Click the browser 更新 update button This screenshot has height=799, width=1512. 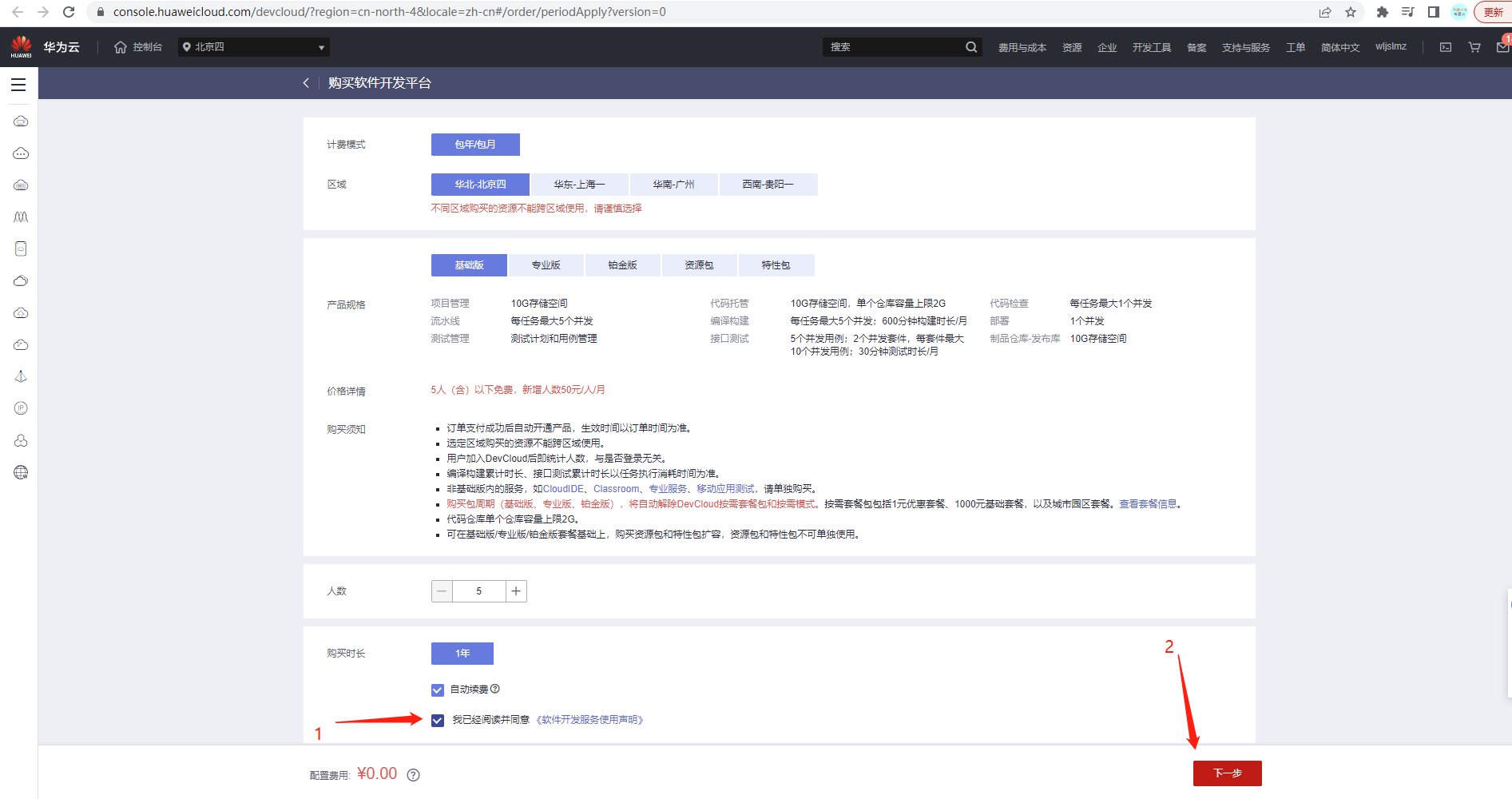coord(1492,12)
